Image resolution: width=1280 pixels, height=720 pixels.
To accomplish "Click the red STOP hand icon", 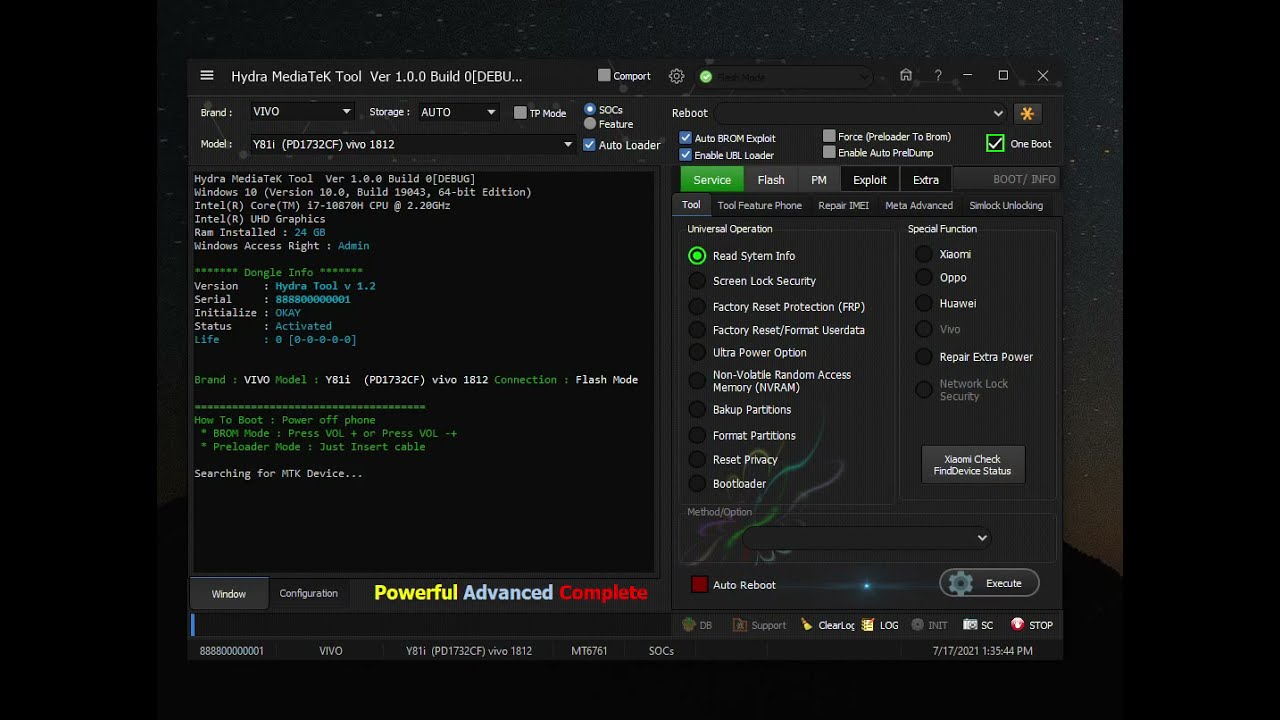I will 1017,625.
